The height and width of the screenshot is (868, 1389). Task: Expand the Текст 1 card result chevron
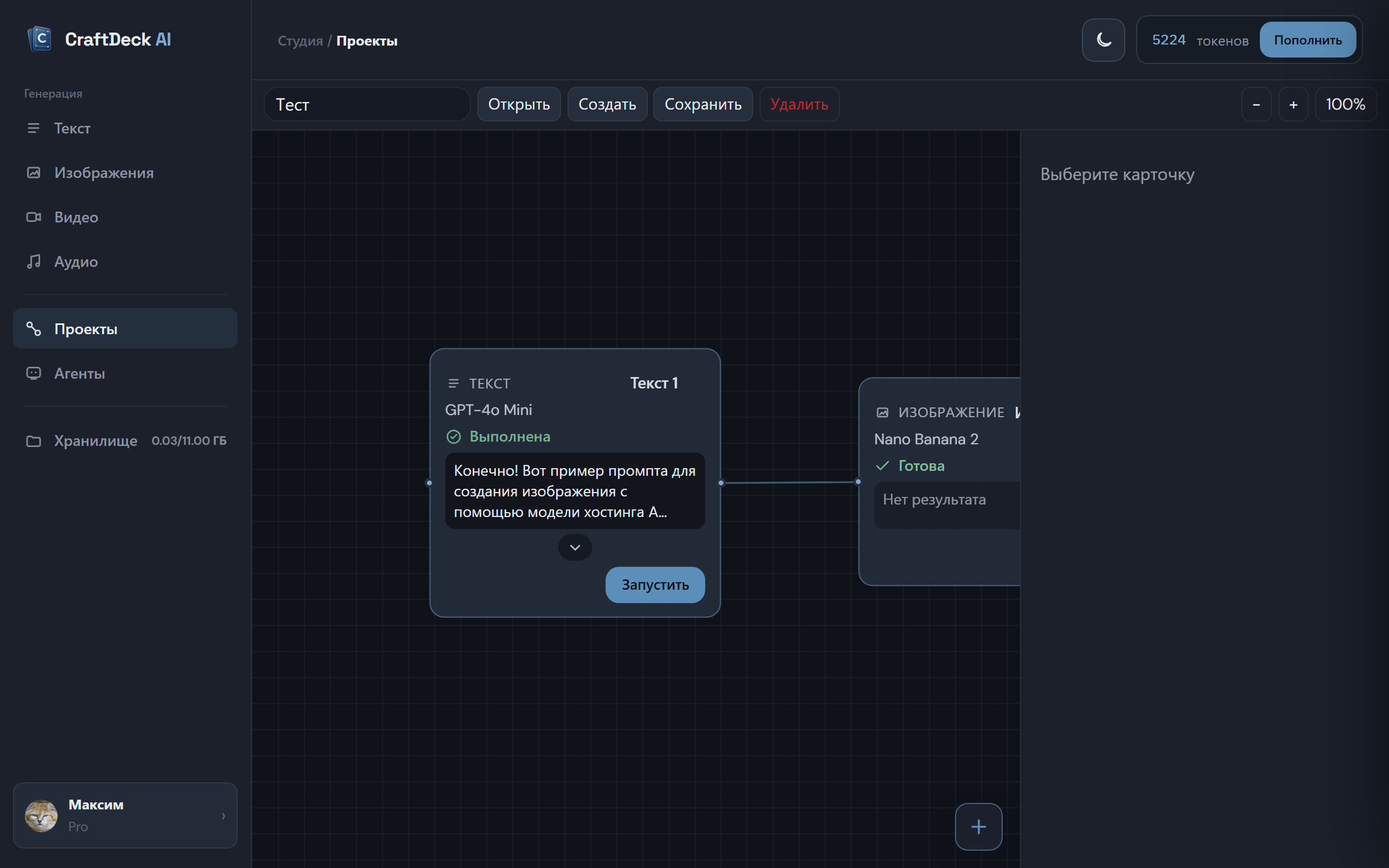tap(575, 547)
